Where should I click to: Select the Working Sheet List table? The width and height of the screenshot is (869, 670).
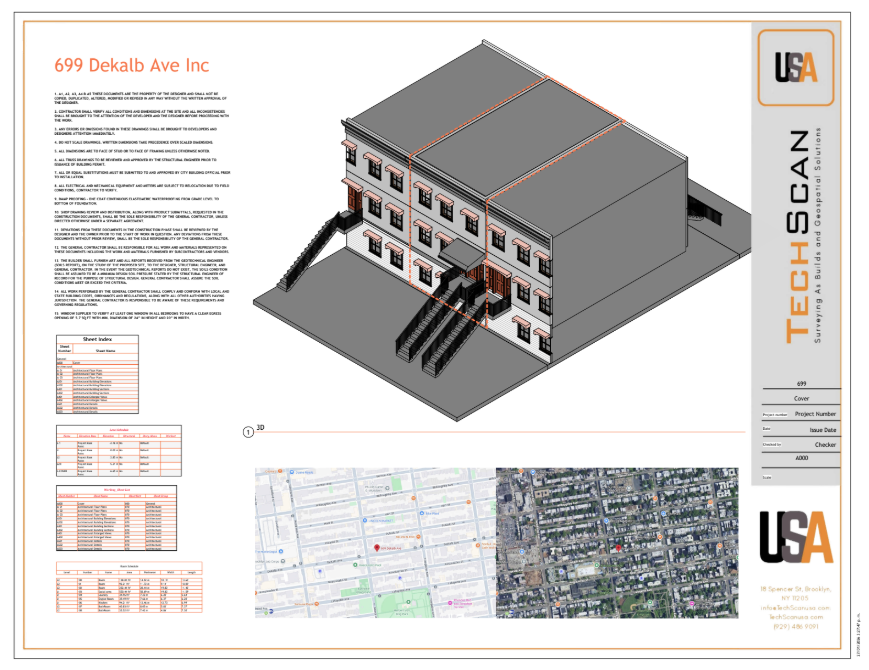coord(115,517)
